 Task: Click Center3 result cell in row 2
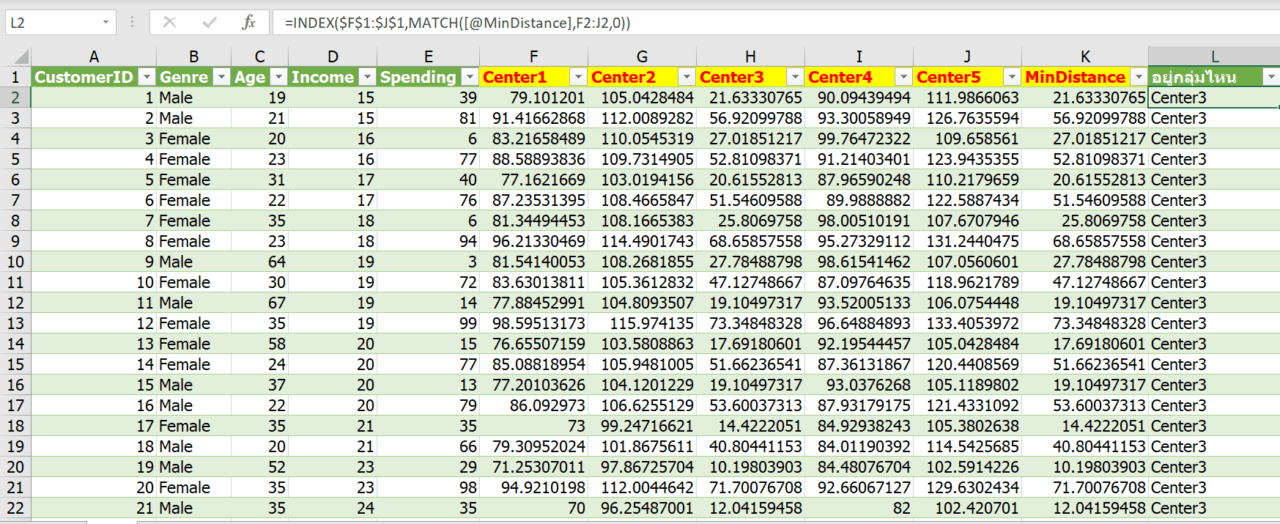pyautogui.click(x=1214, y=98)
